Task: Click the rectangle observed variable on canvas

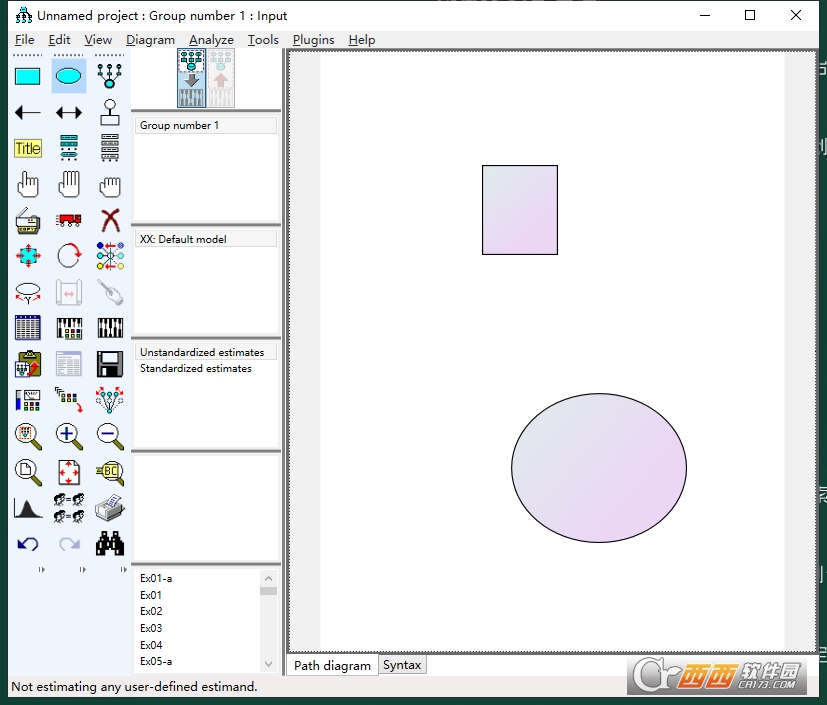Action: click(x=520, y=210)
